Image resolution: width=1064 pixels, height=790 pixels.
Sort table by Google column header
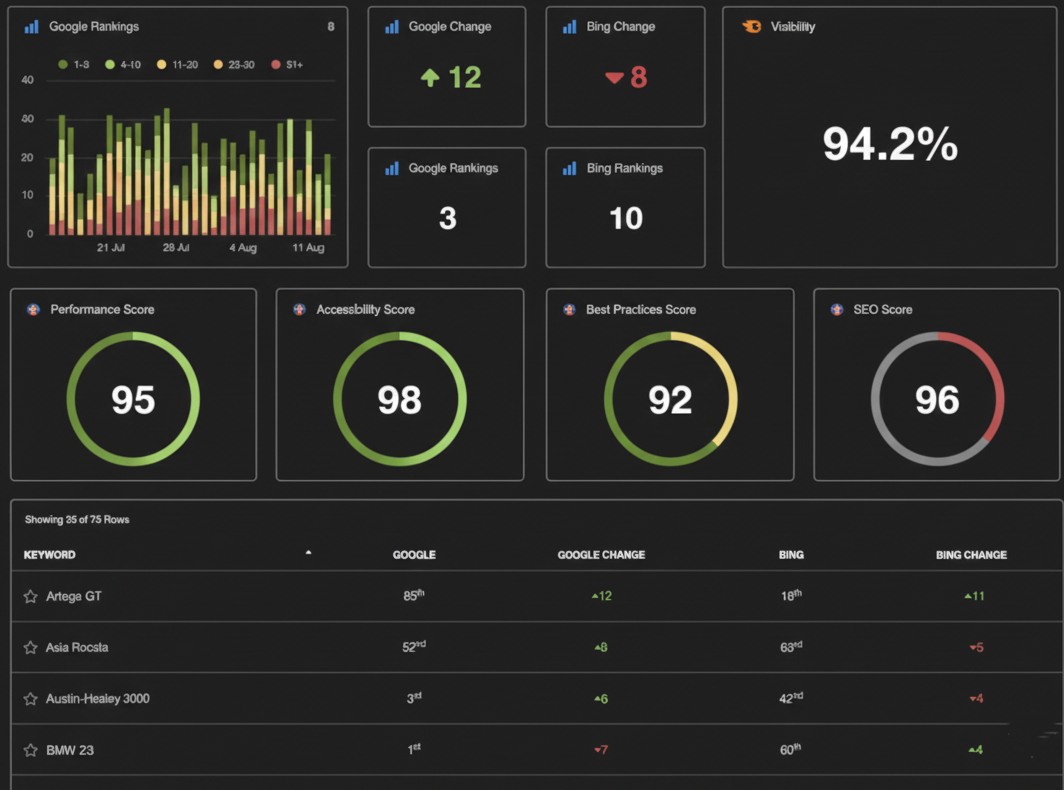point(414,555)
